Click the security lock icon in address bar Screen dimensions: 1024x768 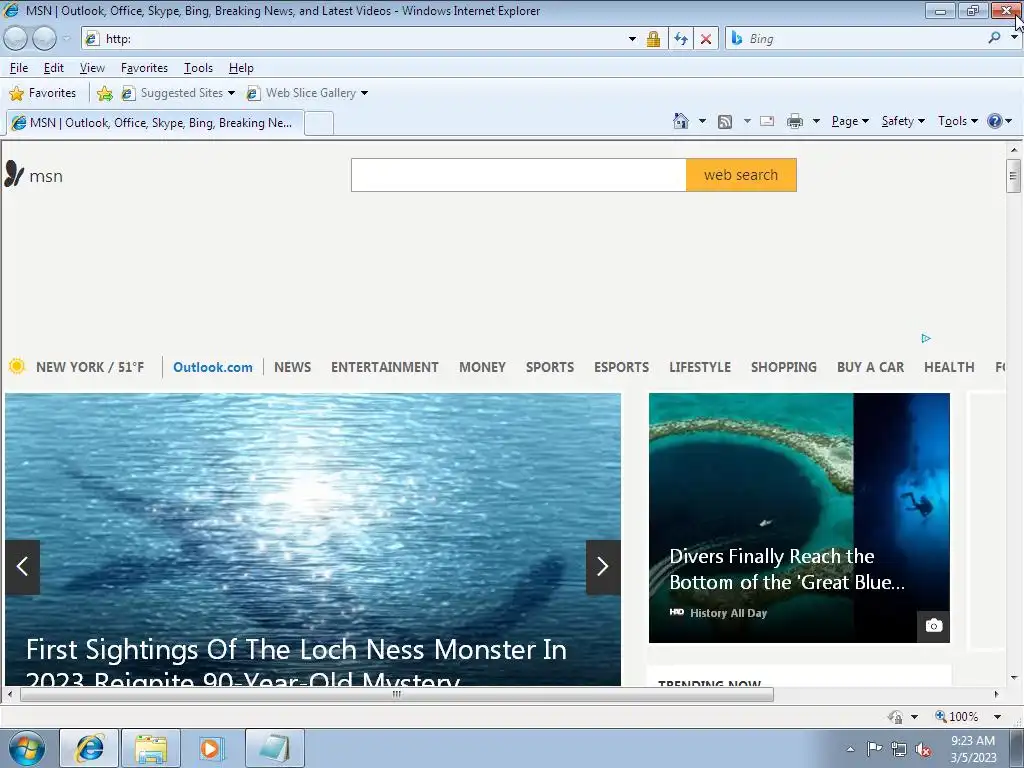(653, 39)
